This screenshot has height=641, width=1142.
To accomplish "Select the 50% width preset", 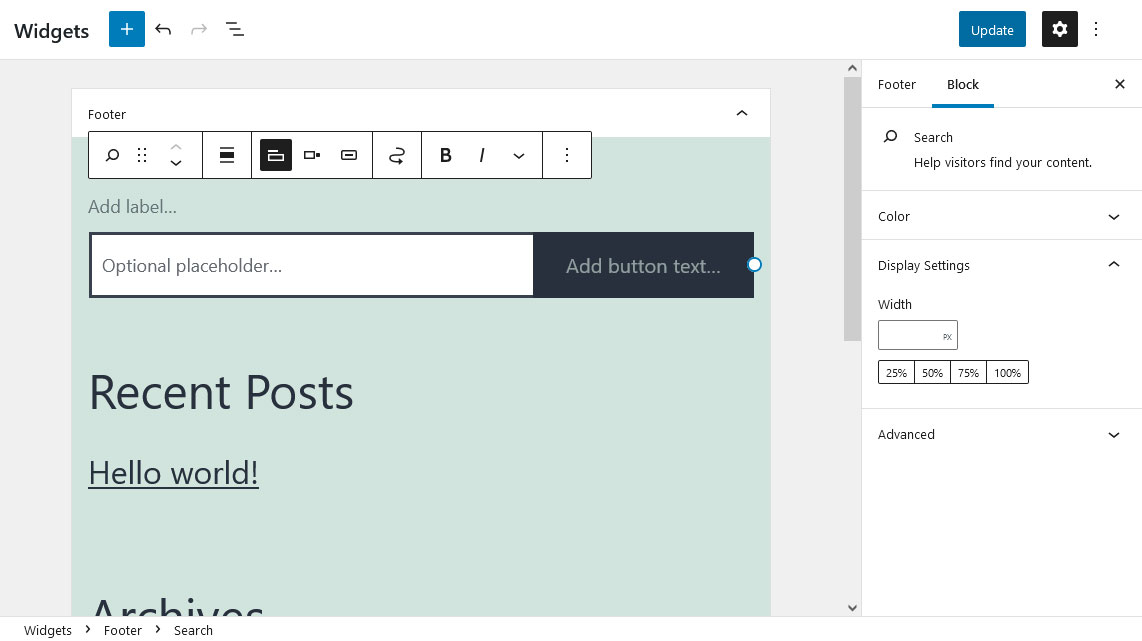I will click(932, 371).
